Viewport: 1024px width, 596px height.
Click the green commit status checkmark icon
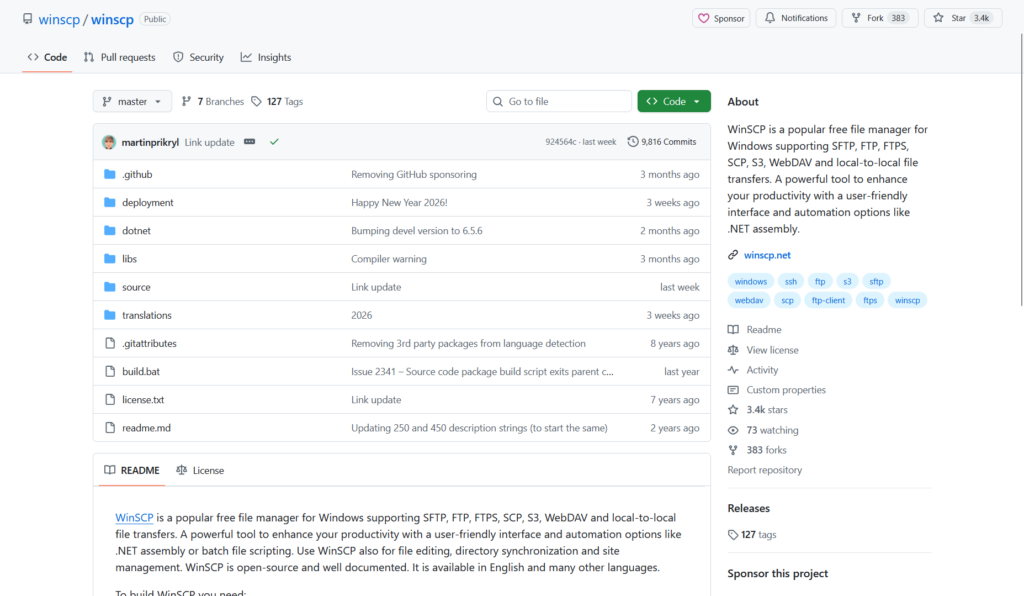click(x=274, y=142)
